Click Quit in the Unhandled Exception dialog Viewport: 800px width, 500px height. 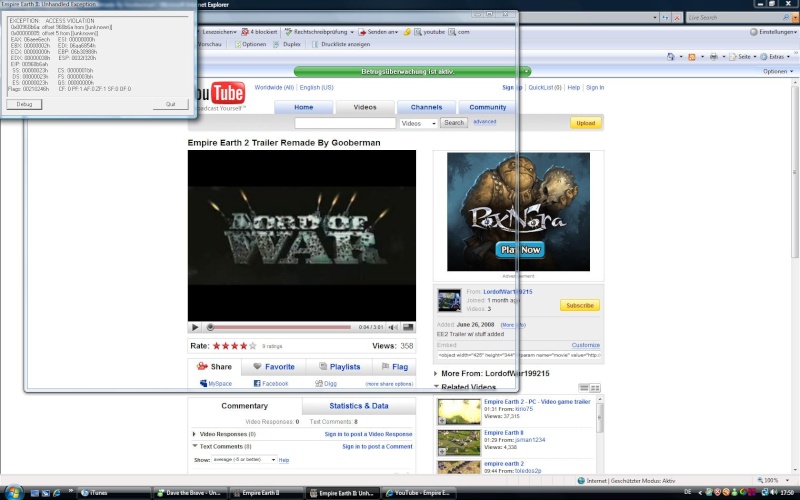(170, 104)
